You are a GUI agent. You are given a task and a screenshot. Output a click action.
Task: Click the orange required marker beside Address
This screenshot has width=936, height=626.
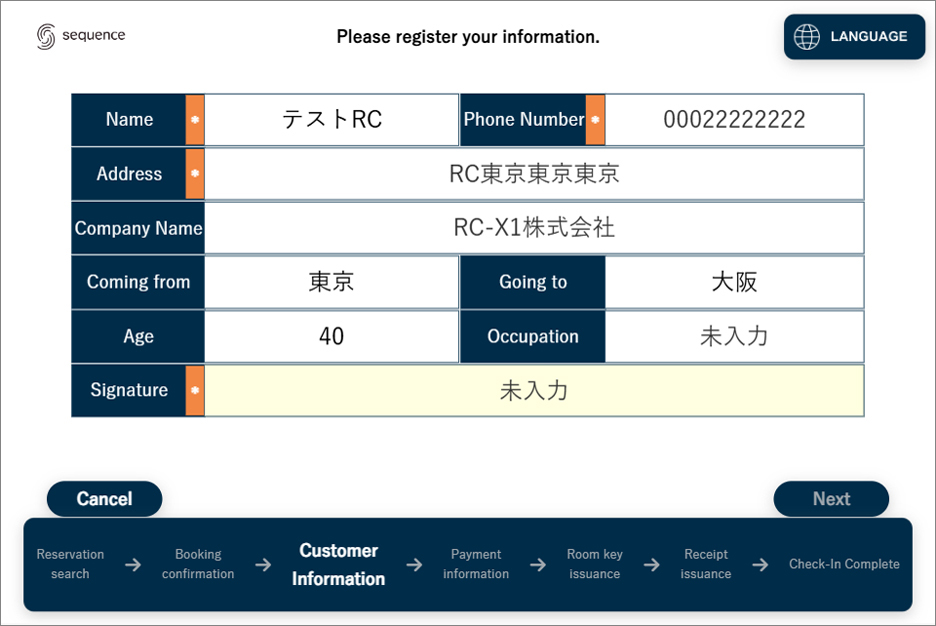(195, 174)
